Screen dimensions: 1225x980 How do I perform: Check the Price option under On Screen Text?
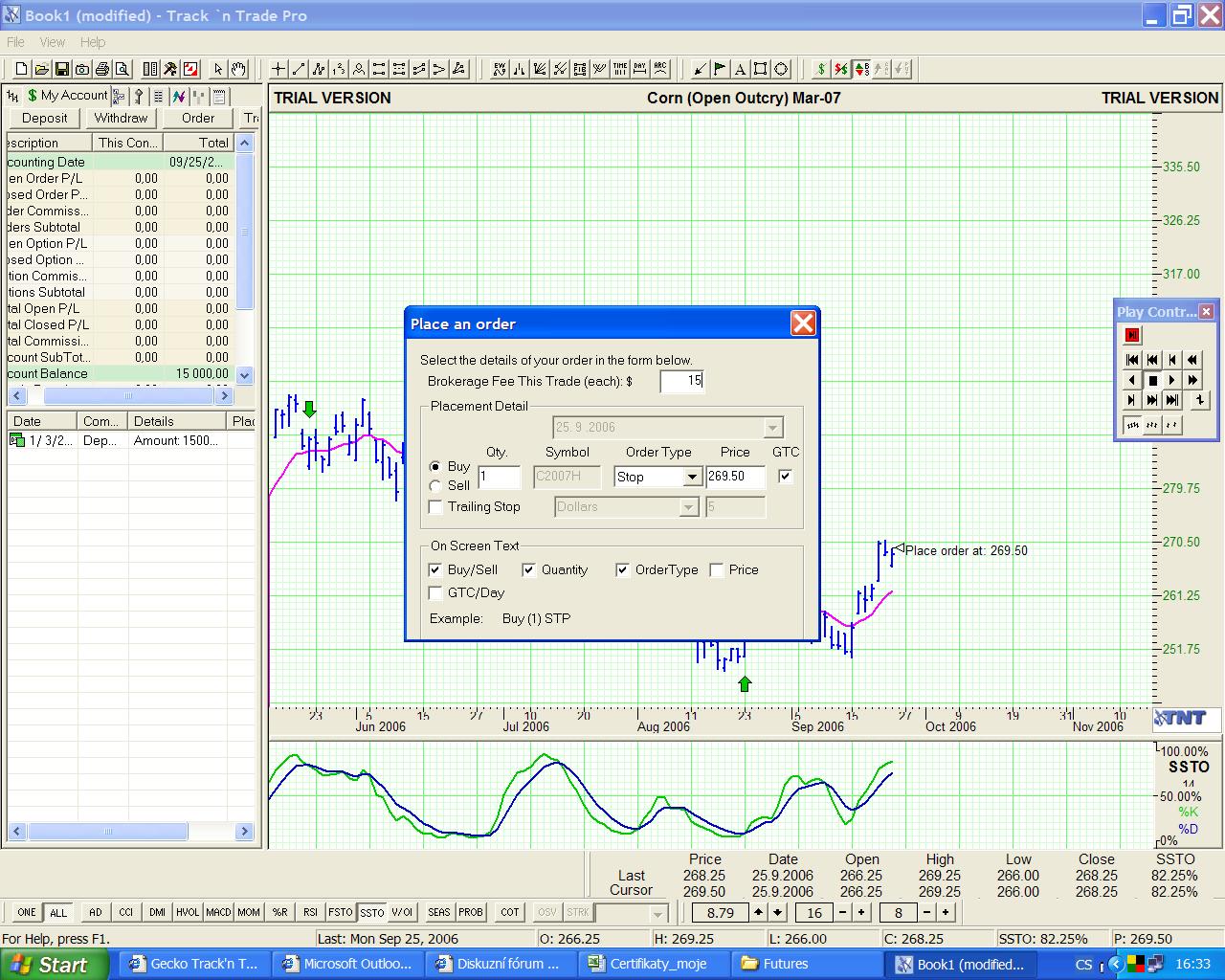click(717, 570)
